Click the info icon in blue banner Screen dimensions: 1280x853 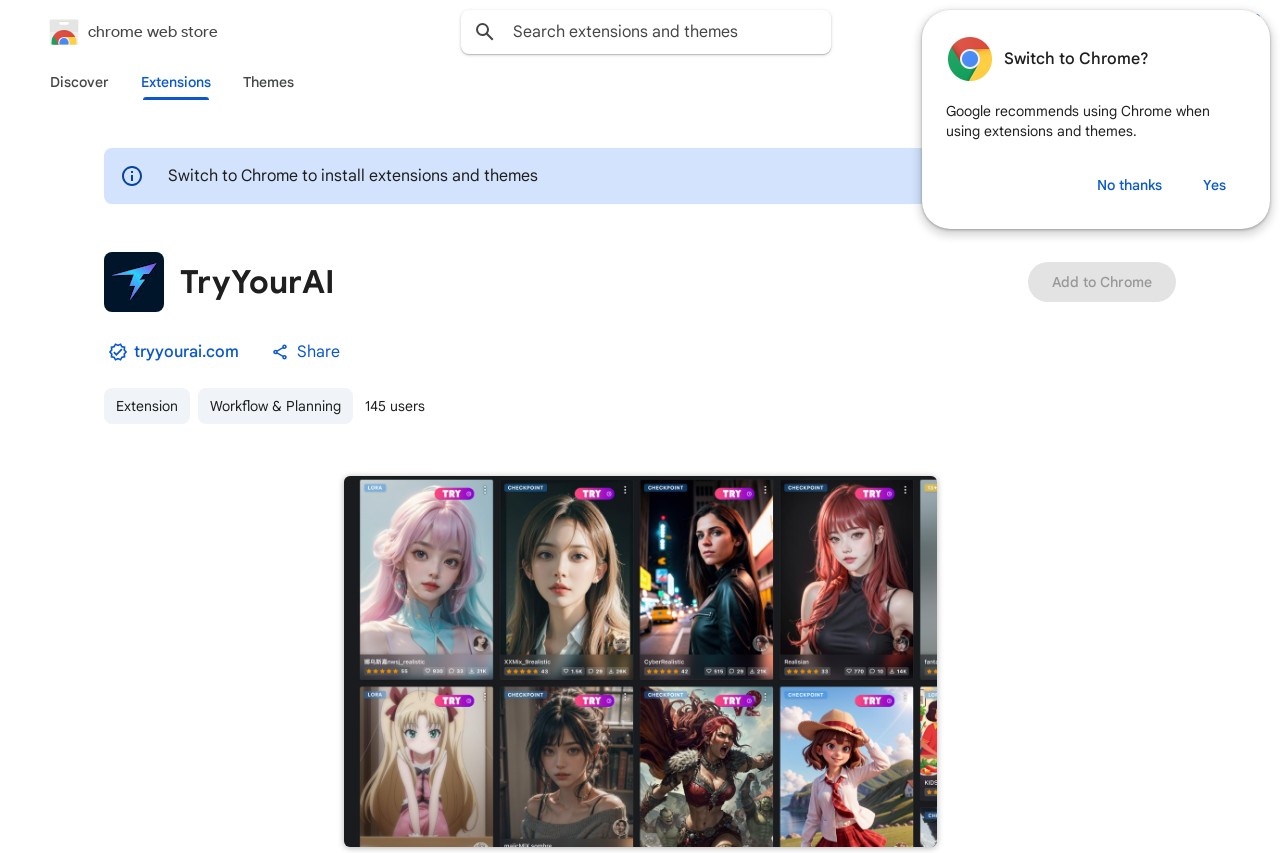(x=132, y=176)
